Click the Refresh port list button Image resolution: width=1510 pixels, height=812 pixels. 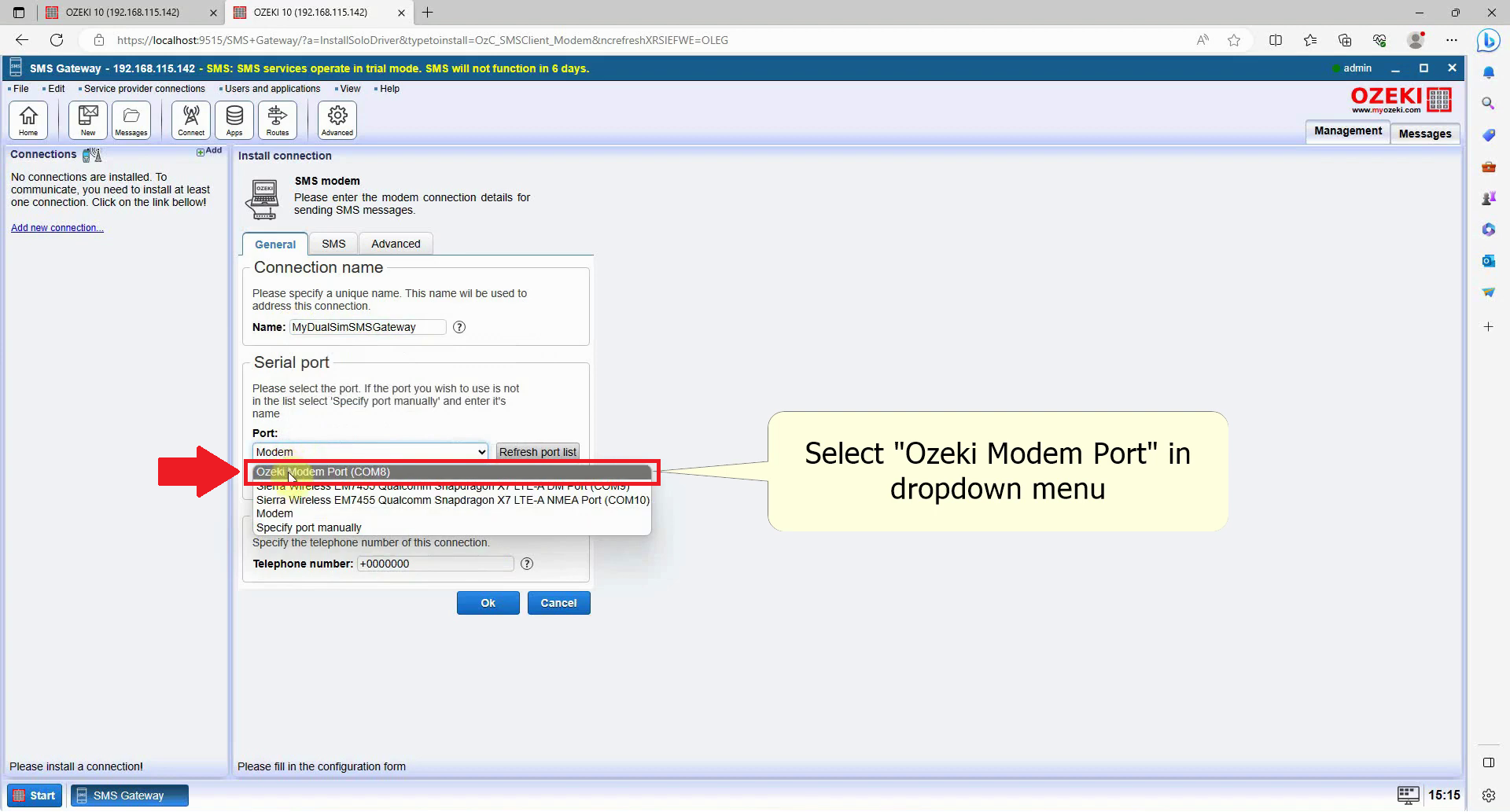click(538, 452)
